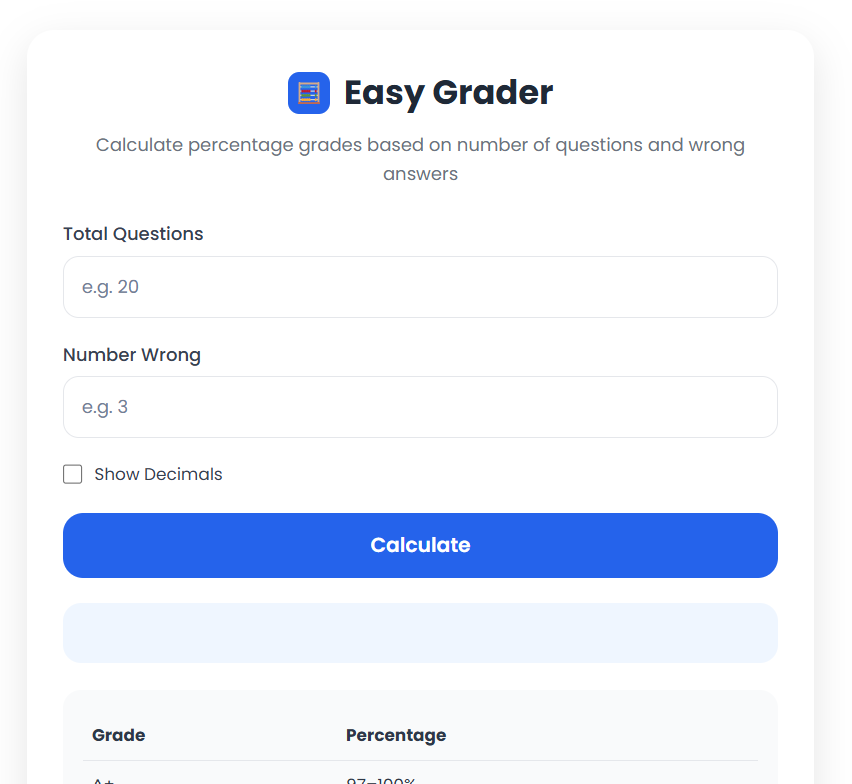This screenshot has height=784, width=852.
Task: Select the Total Questions label
Action: click(x=132, y=233)
